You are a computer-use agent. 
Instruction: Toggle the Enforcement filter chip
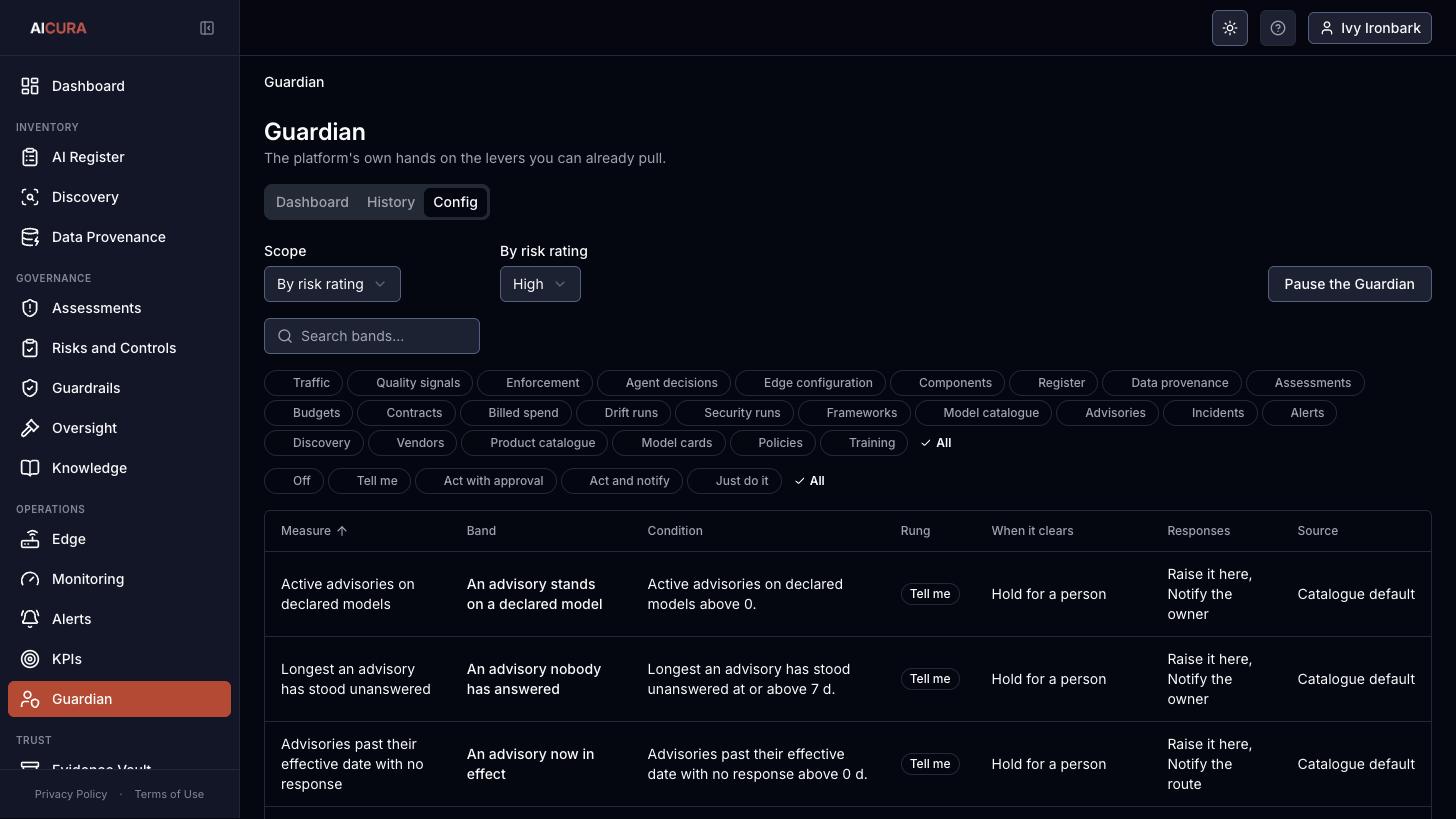(x=535, y=383)
